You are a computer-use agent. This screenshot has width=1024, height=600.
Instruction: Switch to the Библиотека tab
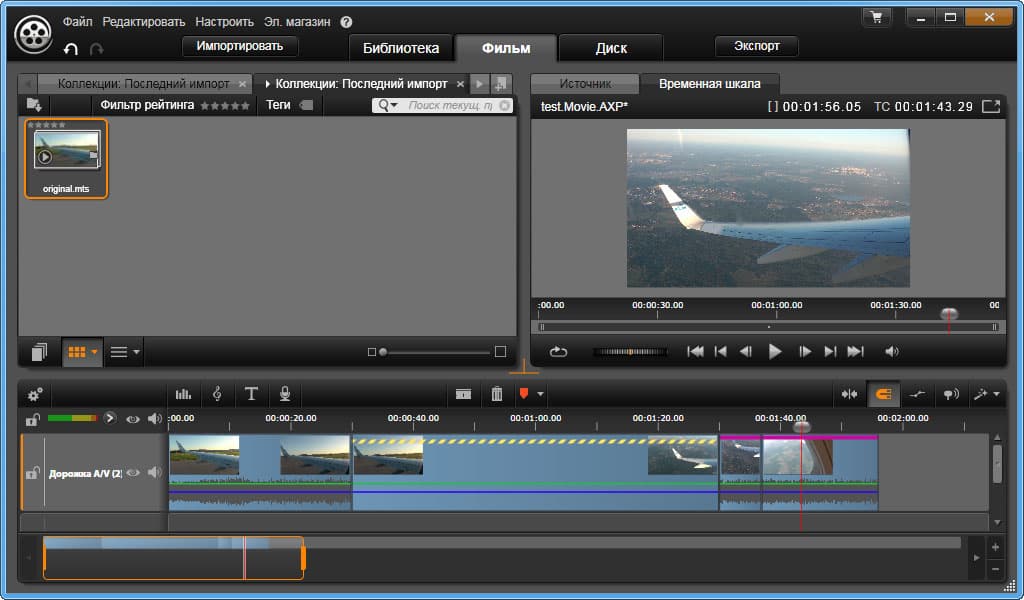[400, 47]
